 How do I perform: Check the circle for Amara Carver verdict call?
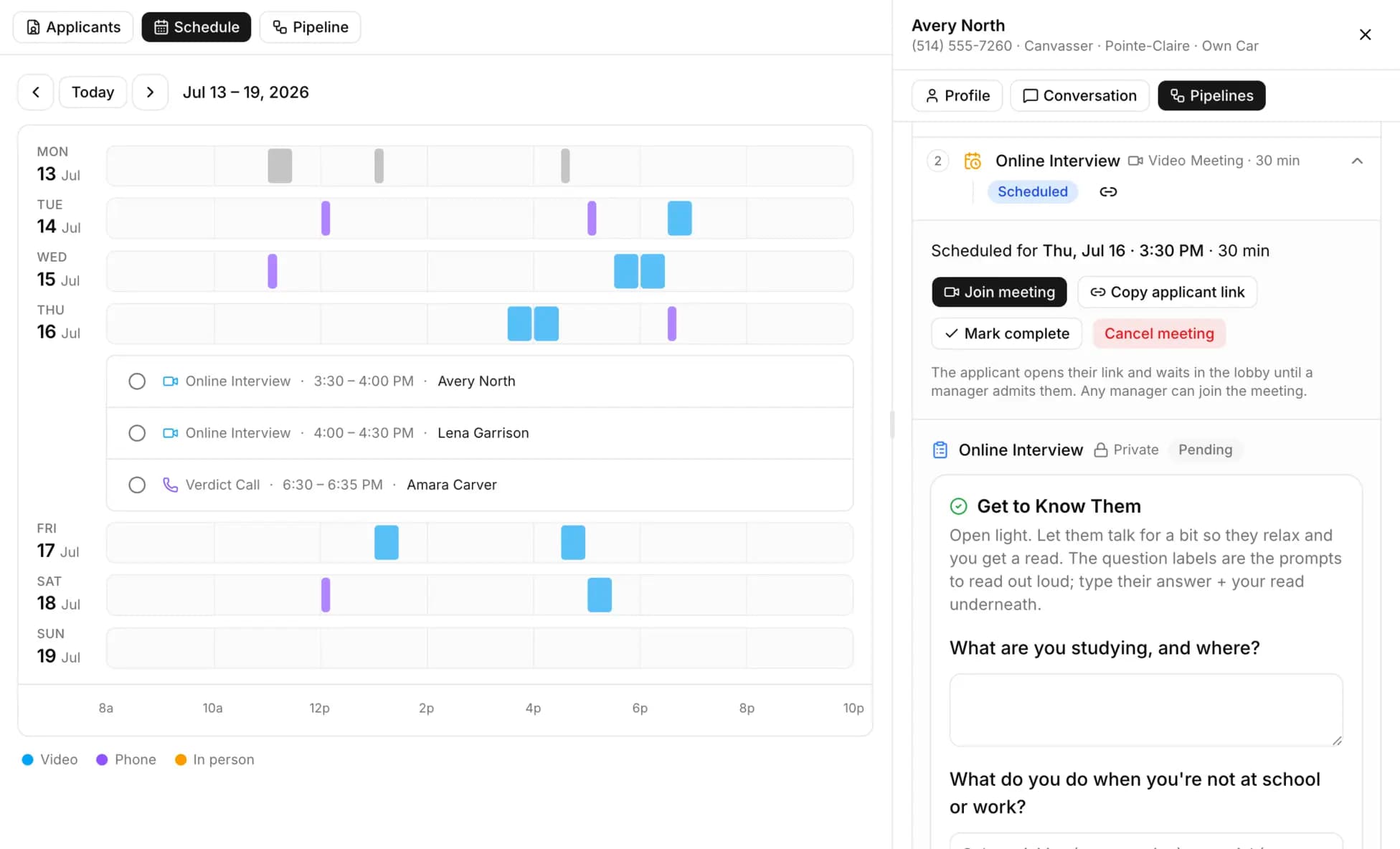coord(137,485)
